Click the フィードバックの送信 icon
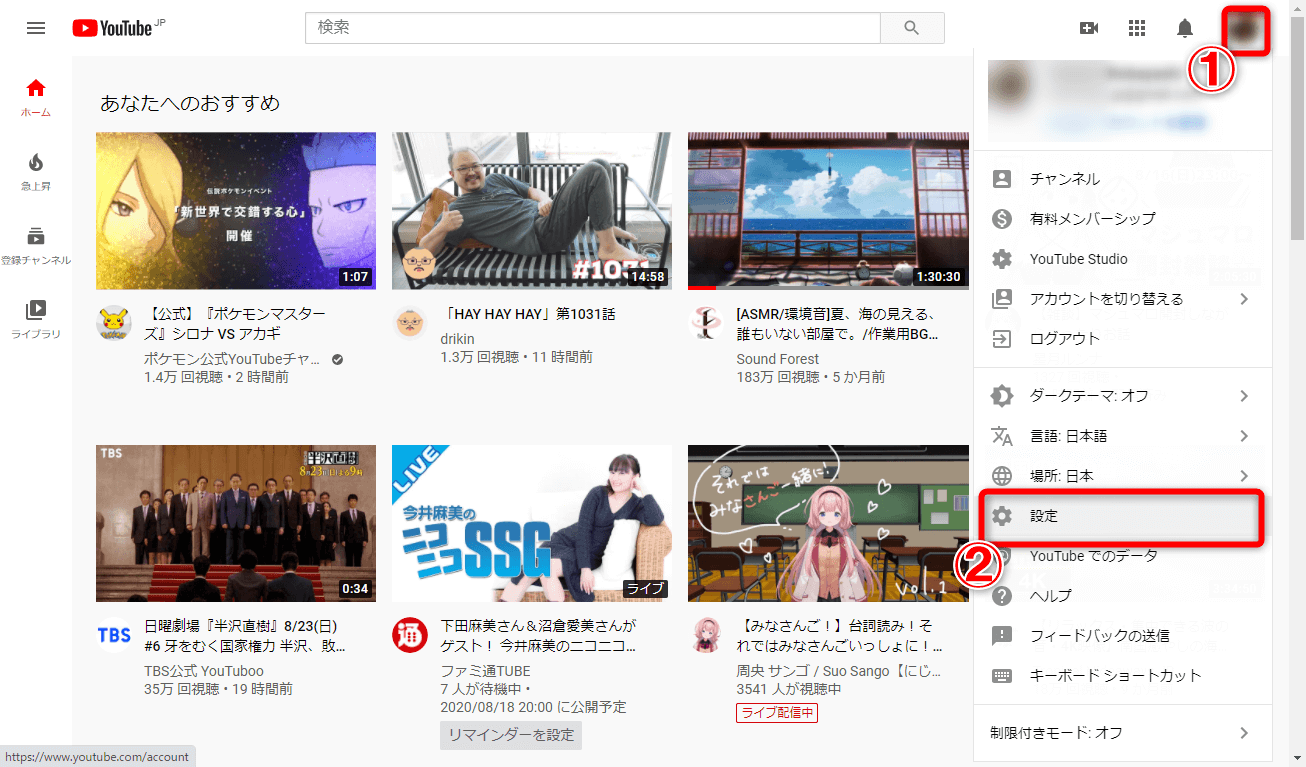The height and width of the screenshot is (767, 1306). click(x=1001, y=635)
